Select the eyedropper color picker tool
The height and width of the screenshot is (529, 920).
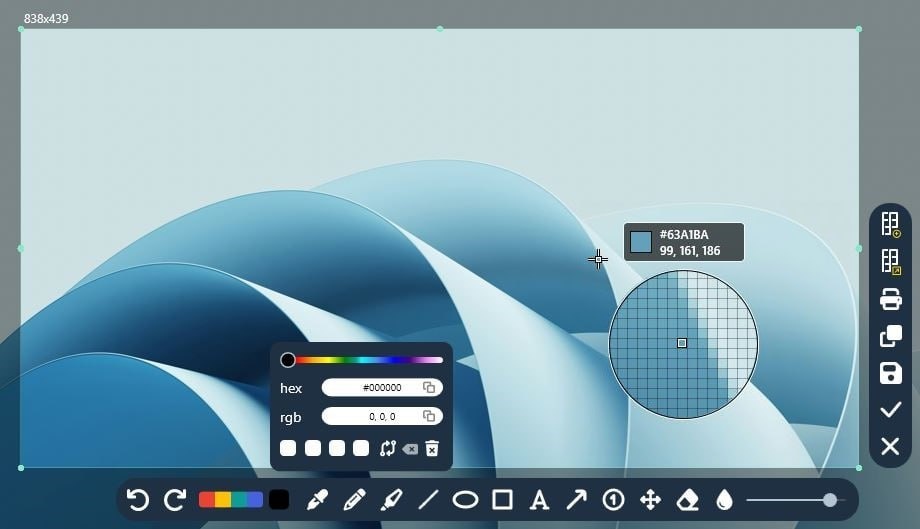317,500
